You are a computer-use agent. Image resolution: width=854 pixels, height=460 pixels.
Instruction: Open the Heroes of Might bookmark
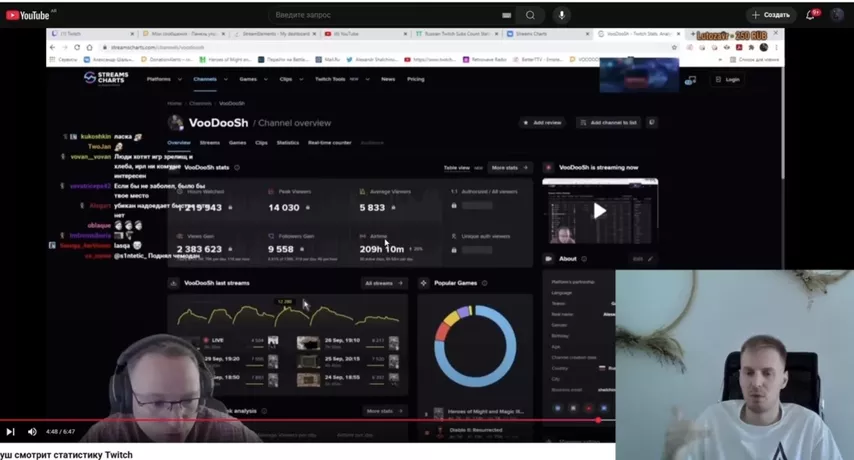pos(225,59)
